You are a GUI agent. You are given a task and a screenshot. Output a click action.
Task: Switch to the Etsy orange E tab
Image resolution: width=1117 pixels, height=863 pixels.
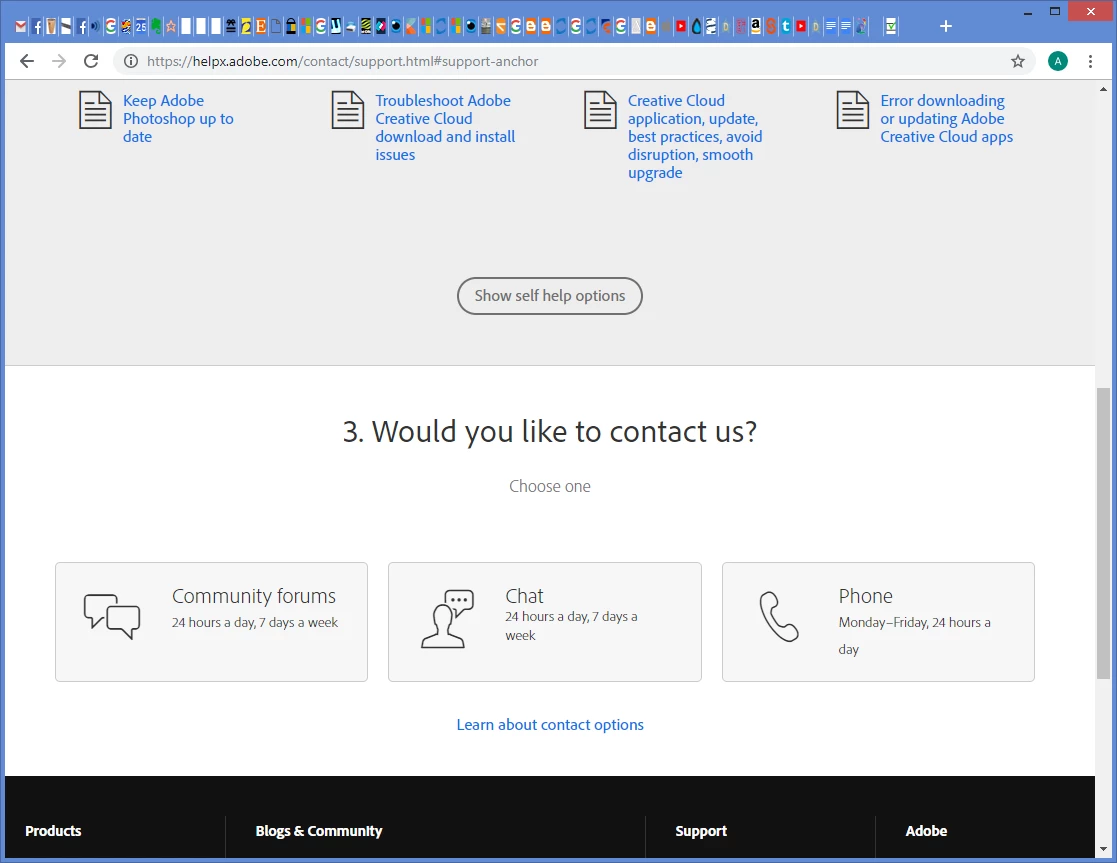pyautogui.click(x=261, y=27)
